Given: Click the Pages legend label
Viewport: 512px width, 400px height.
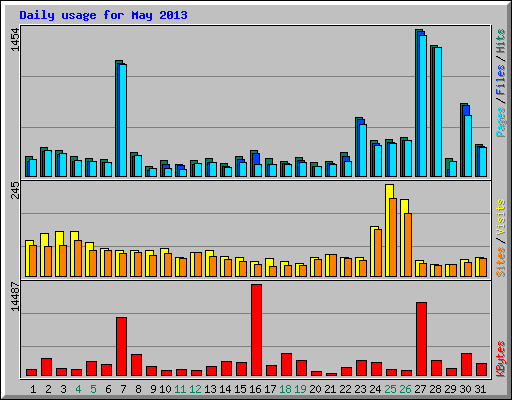Looking at the screenshot, I should coord(500,122).
